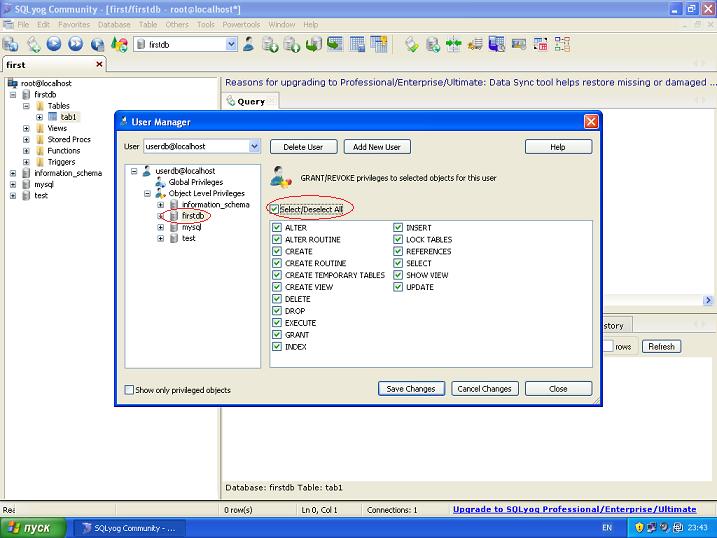717x538 pixels.
Task: Select the Global Privileges node icon
Action: pos(160,182)
